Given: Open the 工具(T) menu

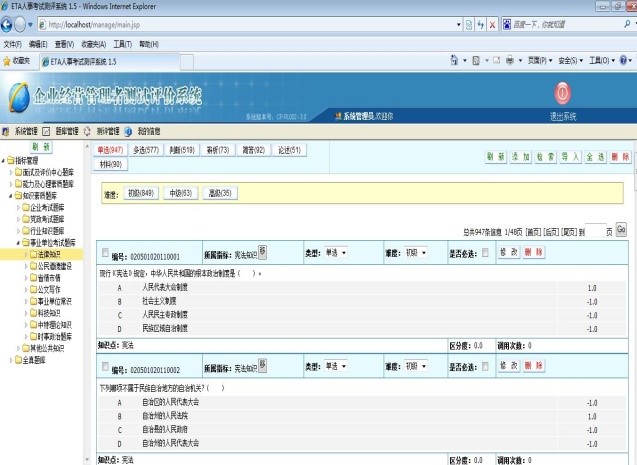Looking at the screenshot, I should (122, 44).
